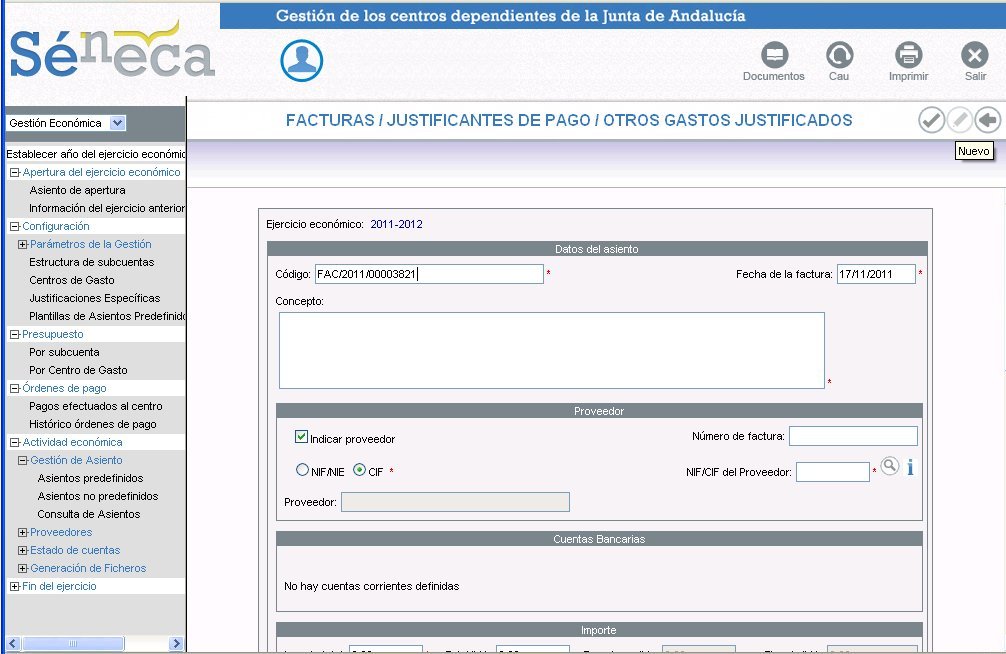This screenshot has width=1006, height=654.
Task: Open the user profile icon
Action: (x=302, y=60)
